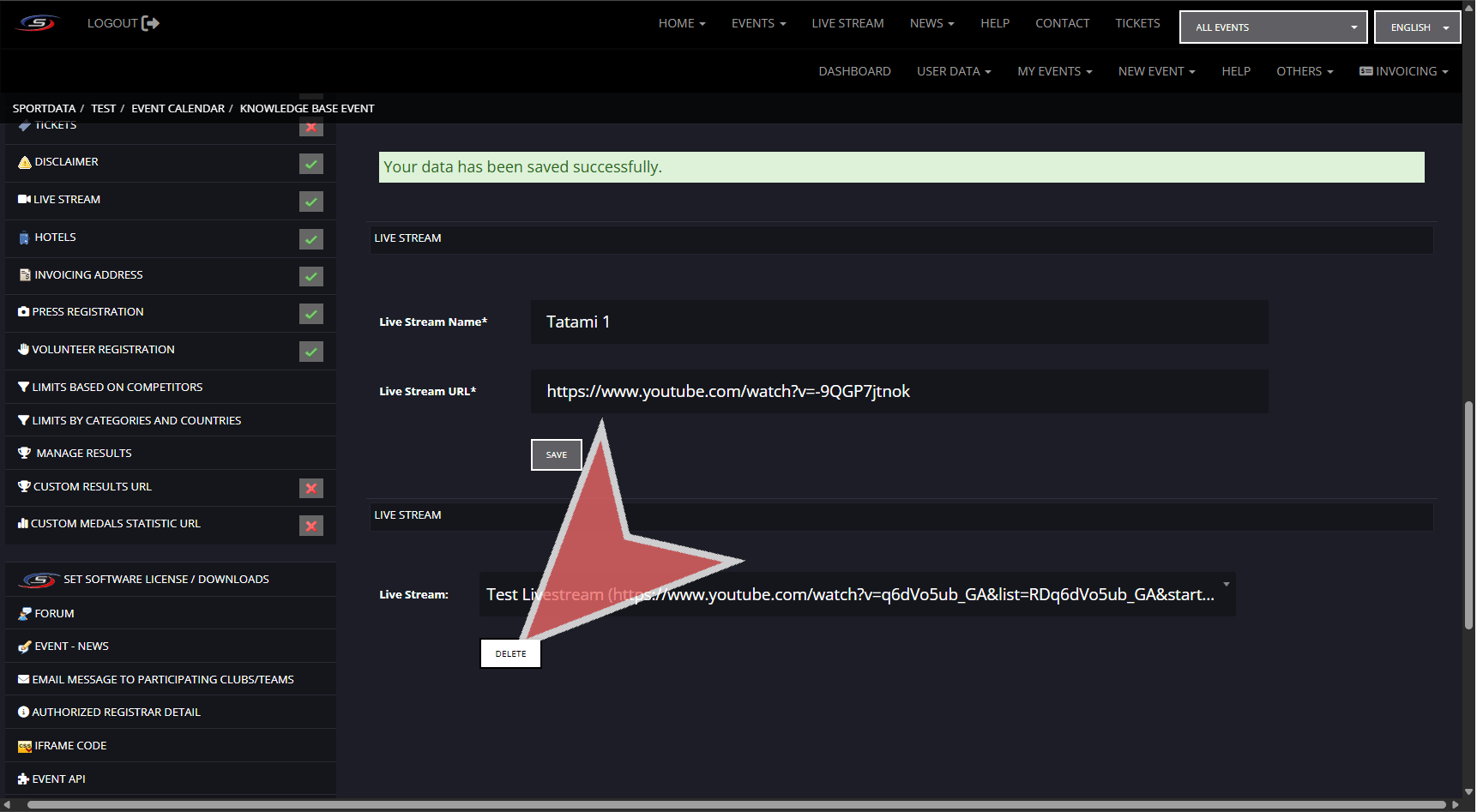Open the Dashboard menu item
This screenshot has width=1477, height=812.
tap(854, 71)
